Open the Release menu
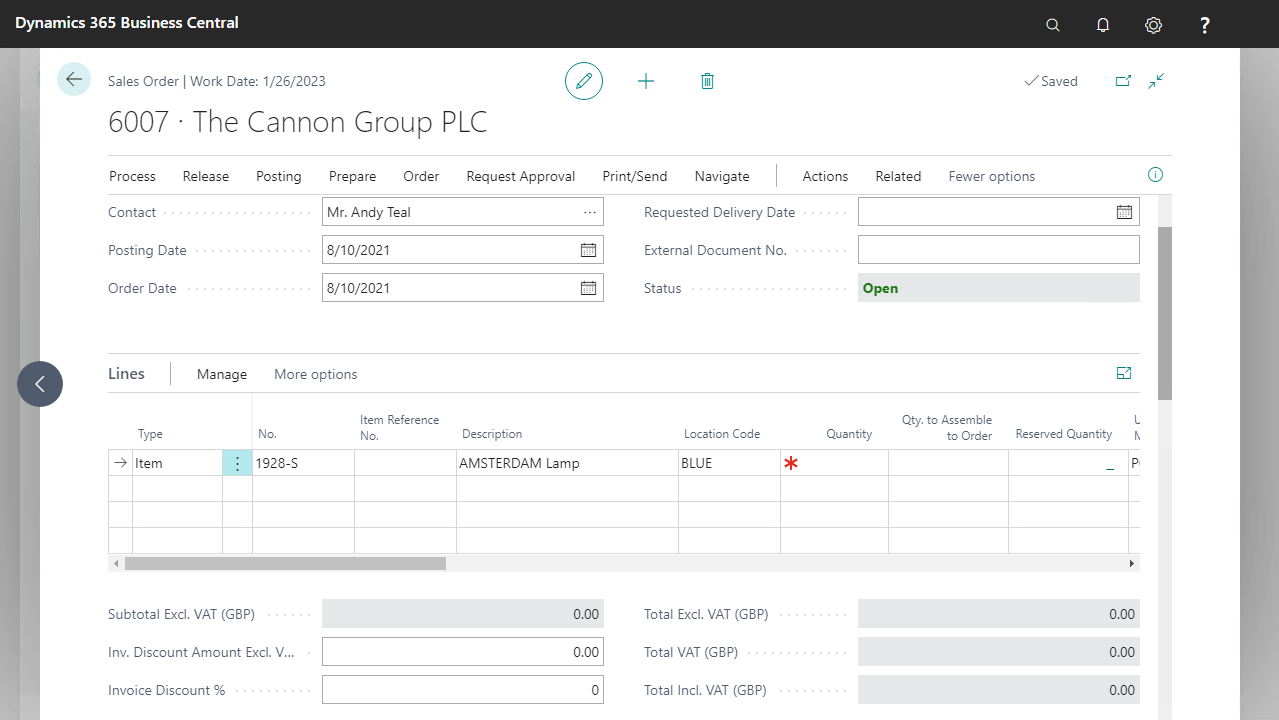The height and width of the screenshot is (720, 1279). (206, 176)
